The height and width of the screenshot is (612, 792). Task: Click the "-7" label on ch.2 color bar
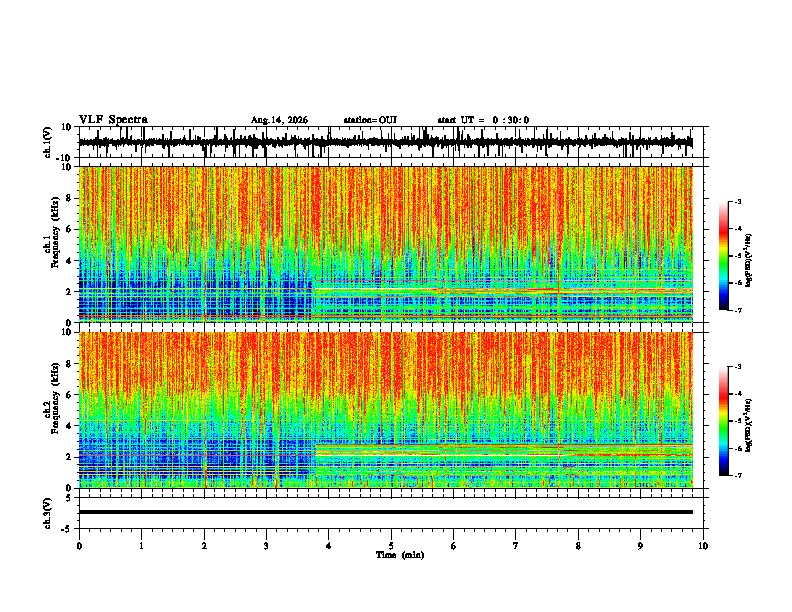pyautogui.click(x=738, y=475)
